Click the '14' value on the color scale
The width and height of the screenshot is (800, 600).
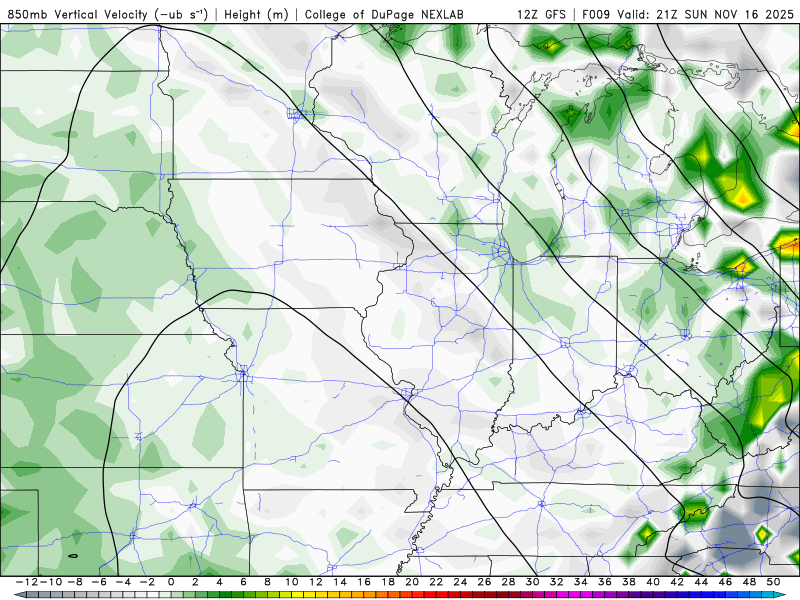pyautogui.click(x=340, y=582)
